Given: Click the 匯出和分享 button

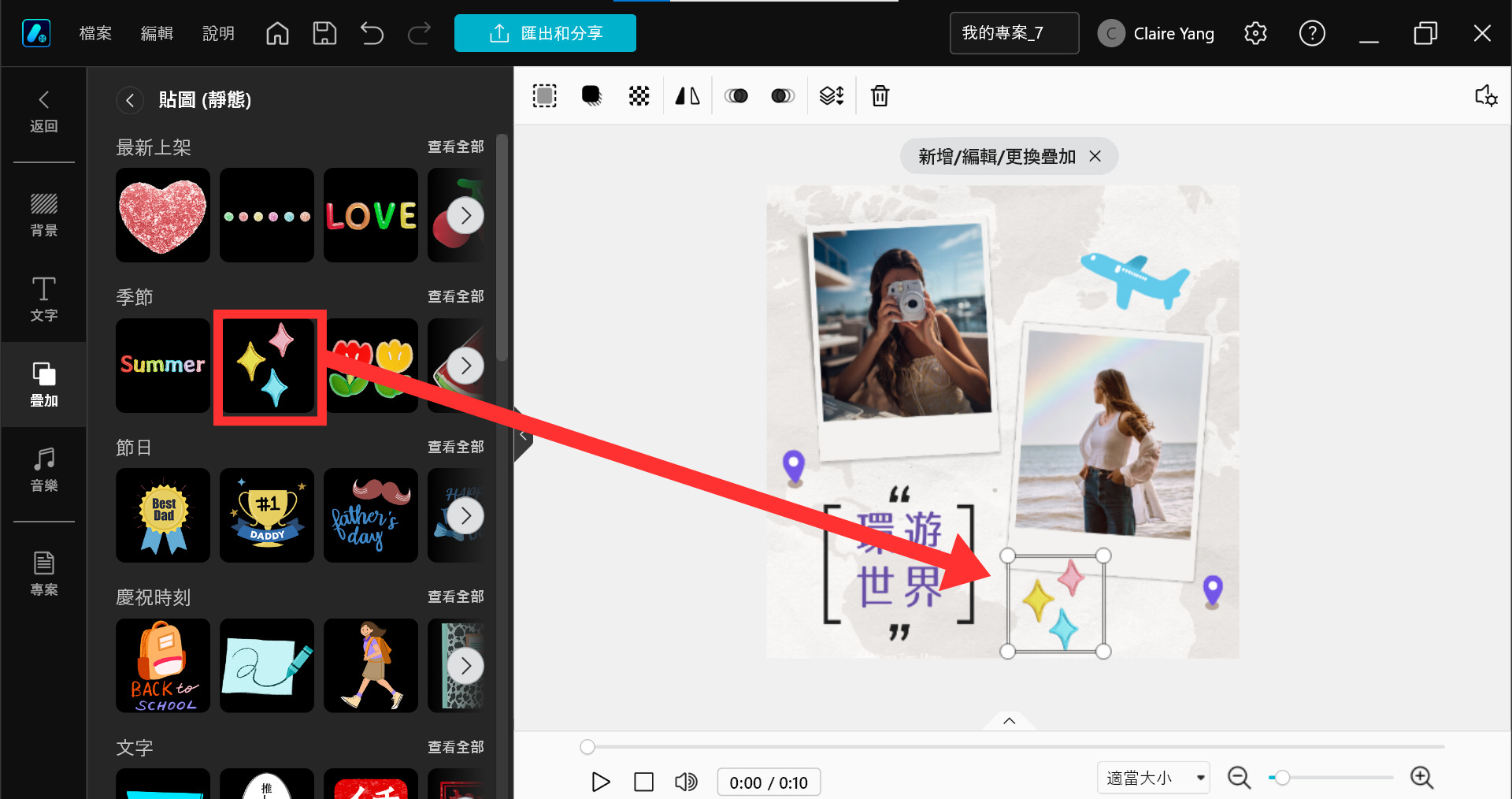Looking at the screenshot, I should click(x=545, y=33).
